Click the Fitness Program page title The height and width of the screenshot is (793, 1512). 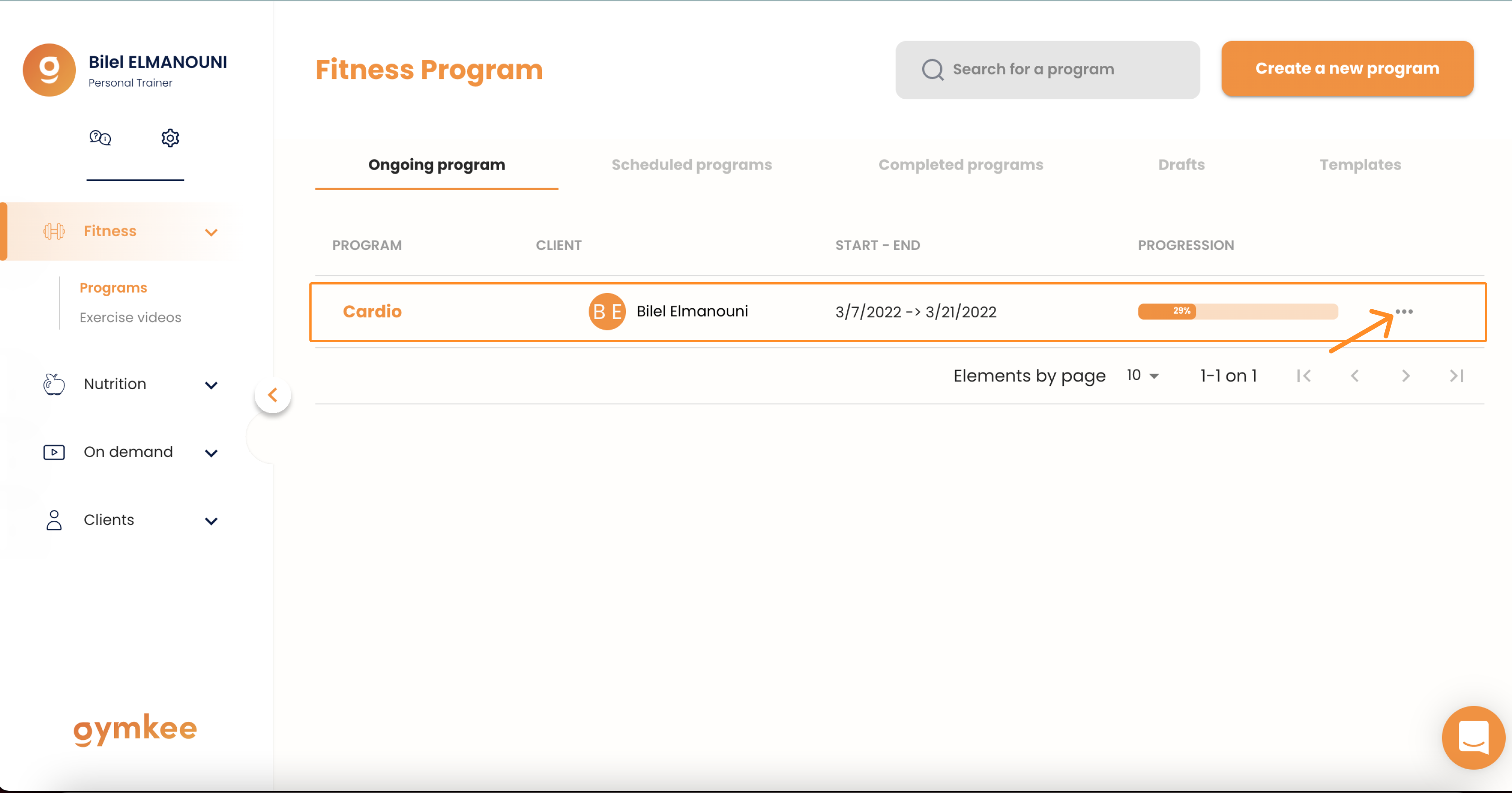(x=429, y=70)
